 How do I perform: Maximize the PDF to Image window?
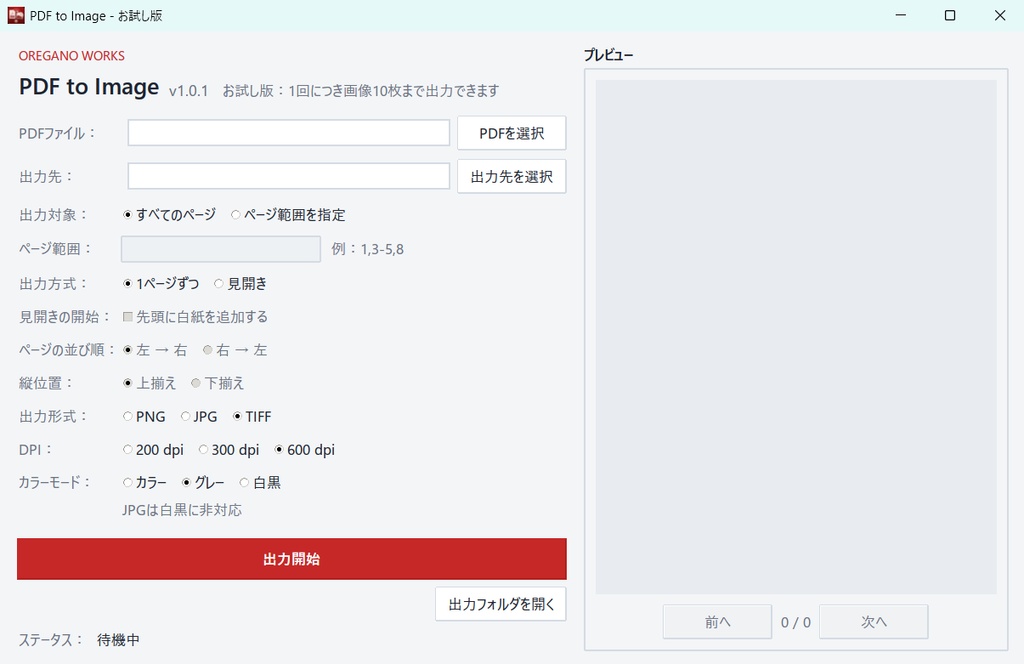click(x=950, y=15)
